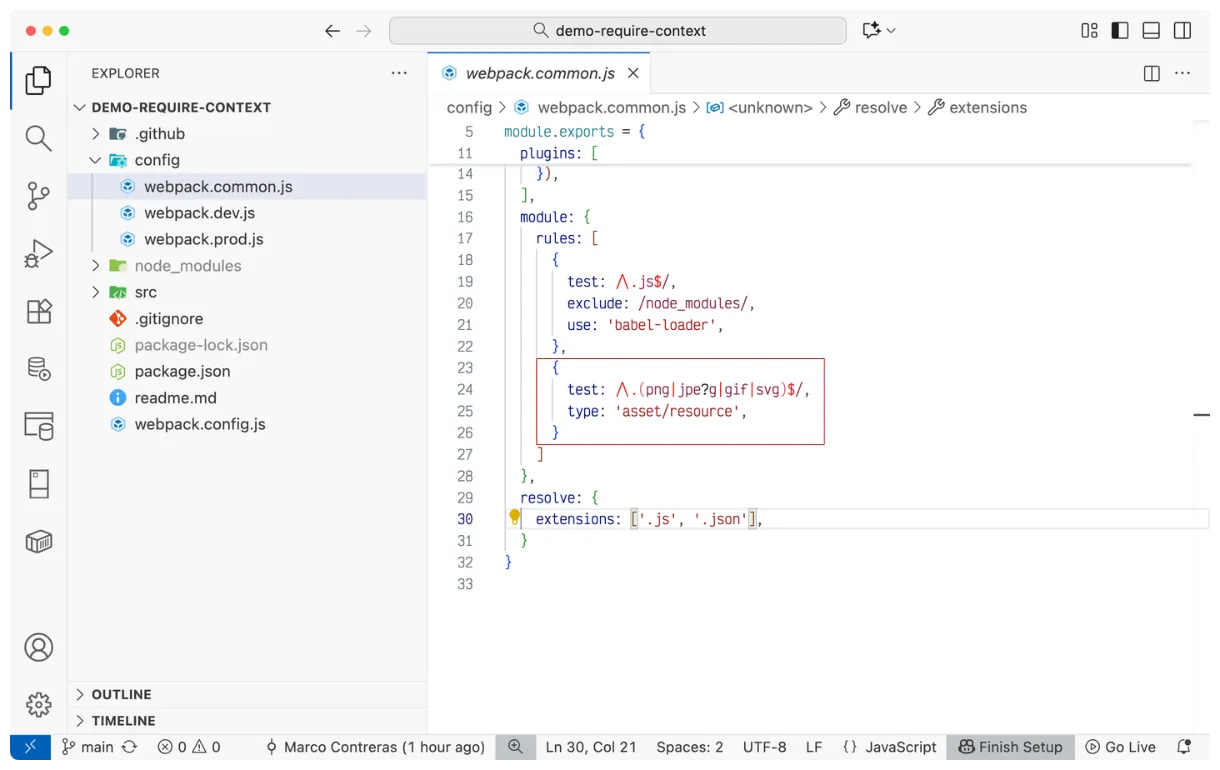Image resolution: width=1220 pixels, height=770 pixels.
Task: Open the Accounts menu icon
Action: pos(38,647)
